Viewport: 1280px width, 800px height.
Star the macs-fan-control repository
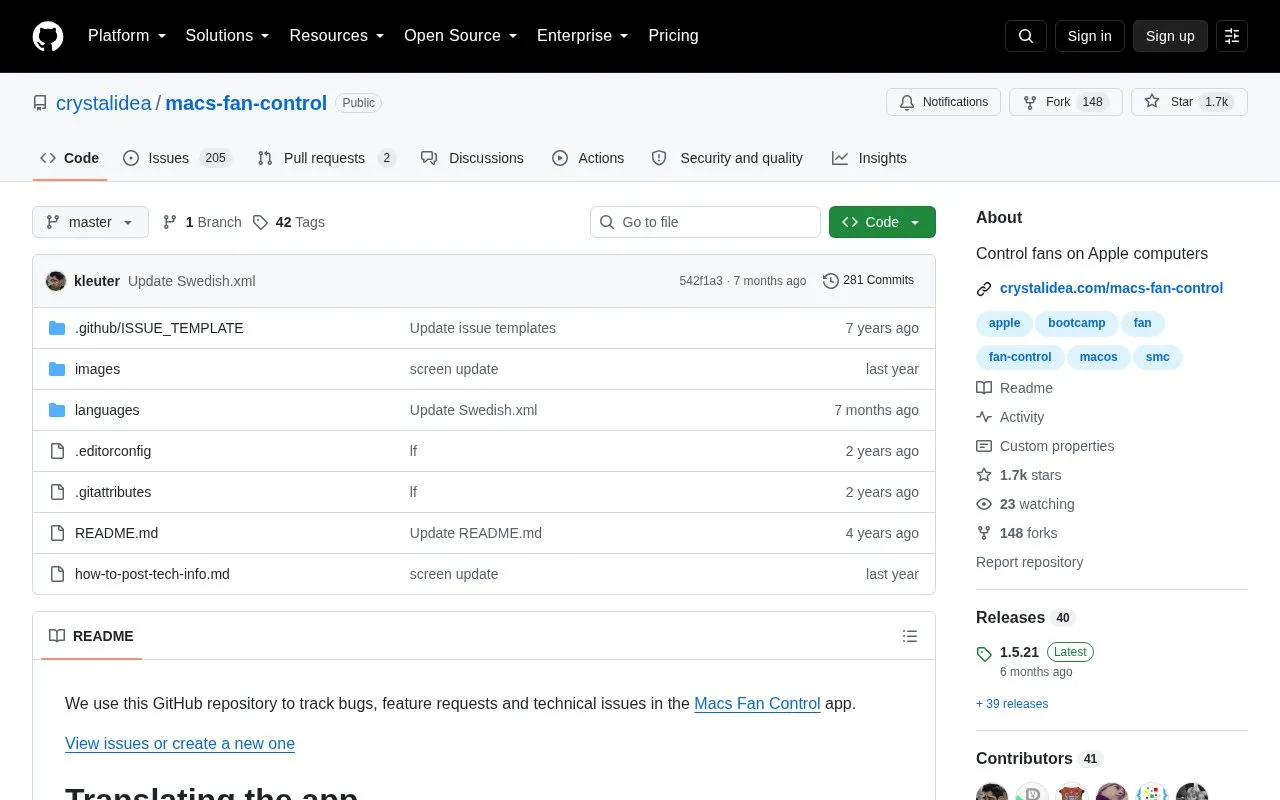click(x=1189, y=102)
